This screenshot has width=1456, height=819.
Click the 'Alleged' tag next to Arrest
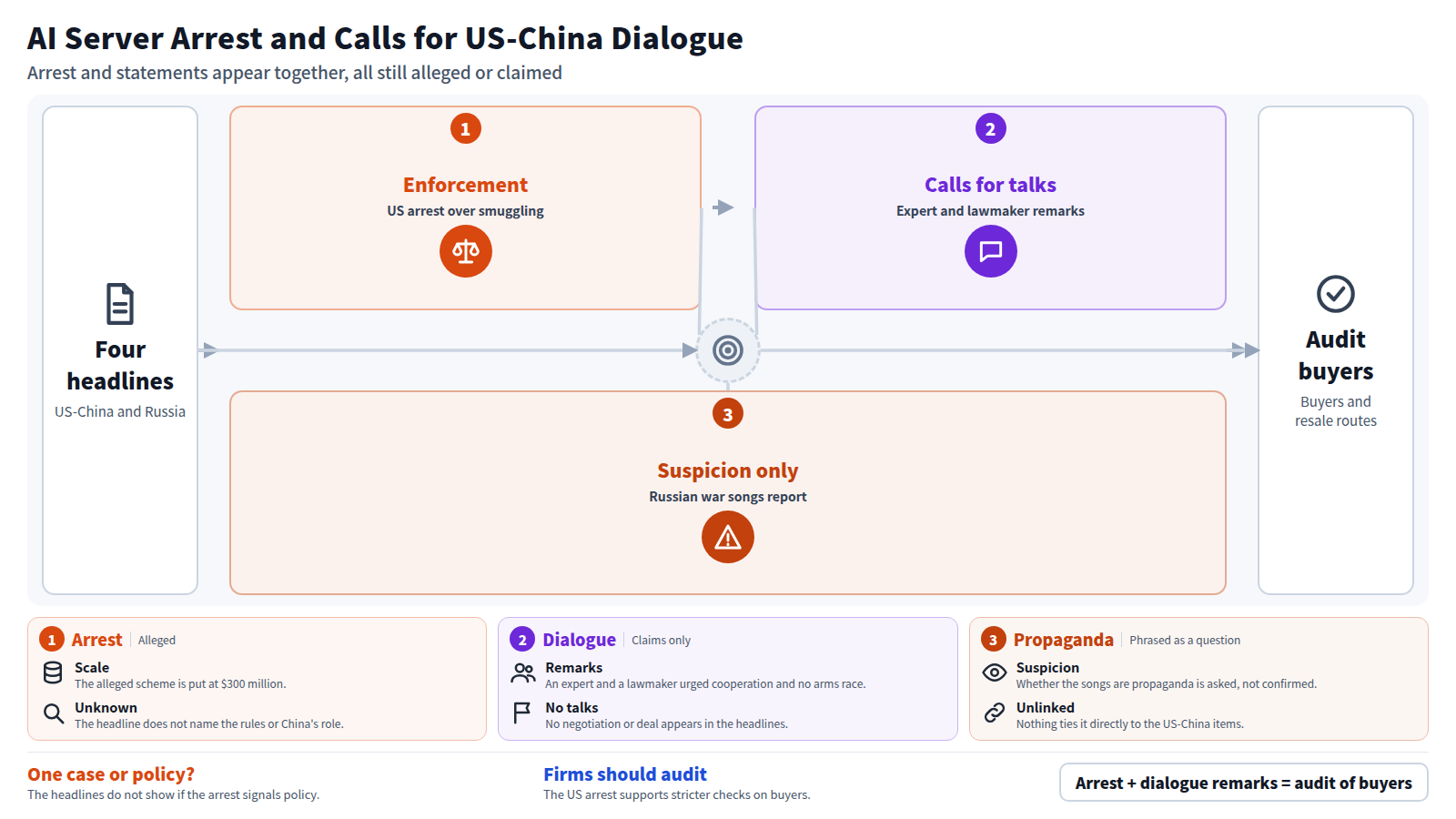pyautogui.click(x=157, y=641)
